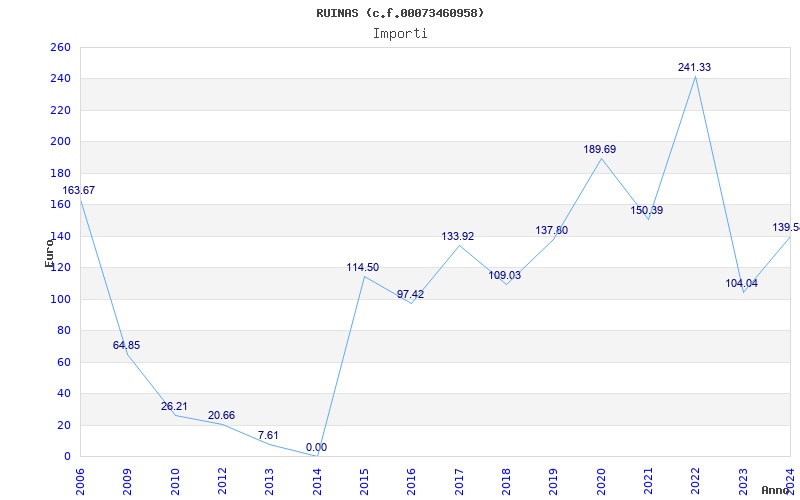Image resolution: width=800 pixels, height=500 pixels.
Task: Click the 220 y-axis tick label
Action: click(x=60, y=110)
